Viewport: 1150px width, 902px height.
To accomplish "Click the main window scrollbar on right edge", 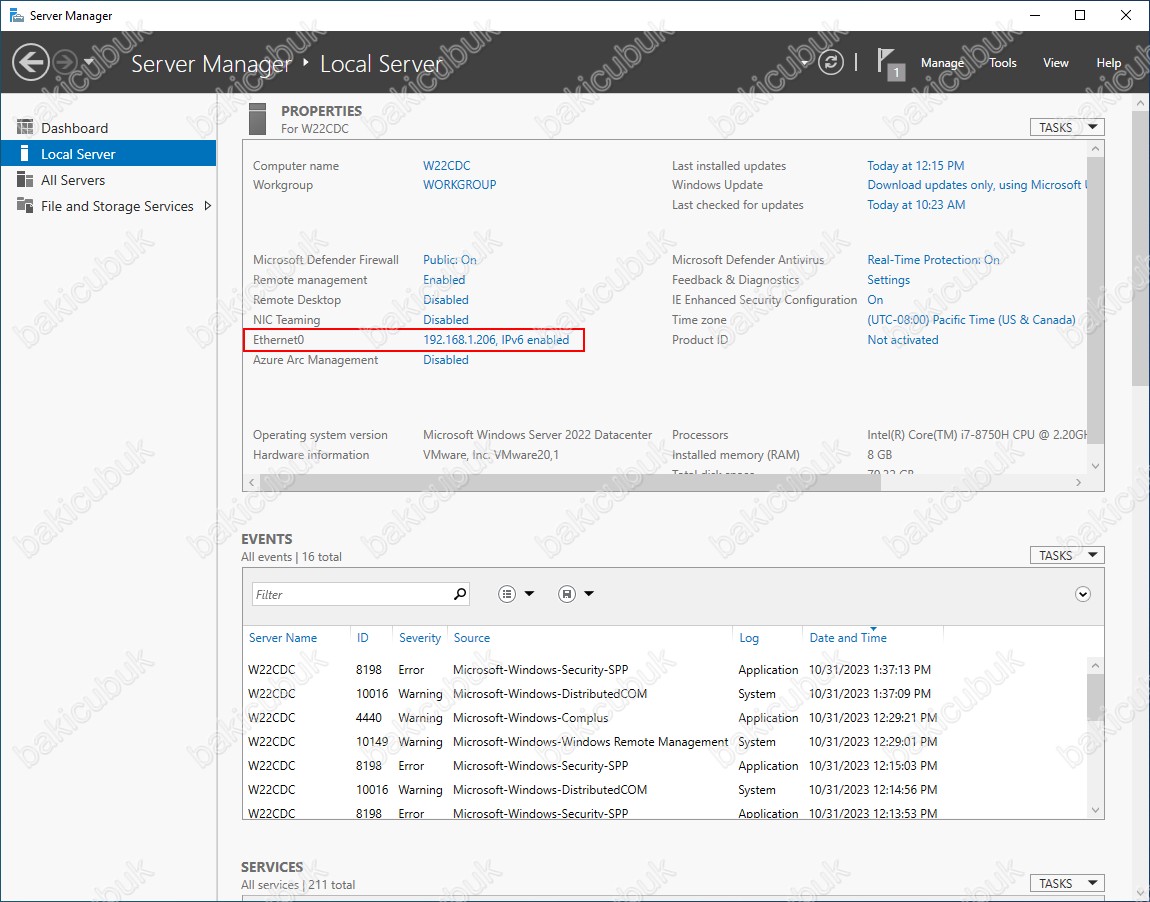I will pyautogui.click(x=1141, y=248).
